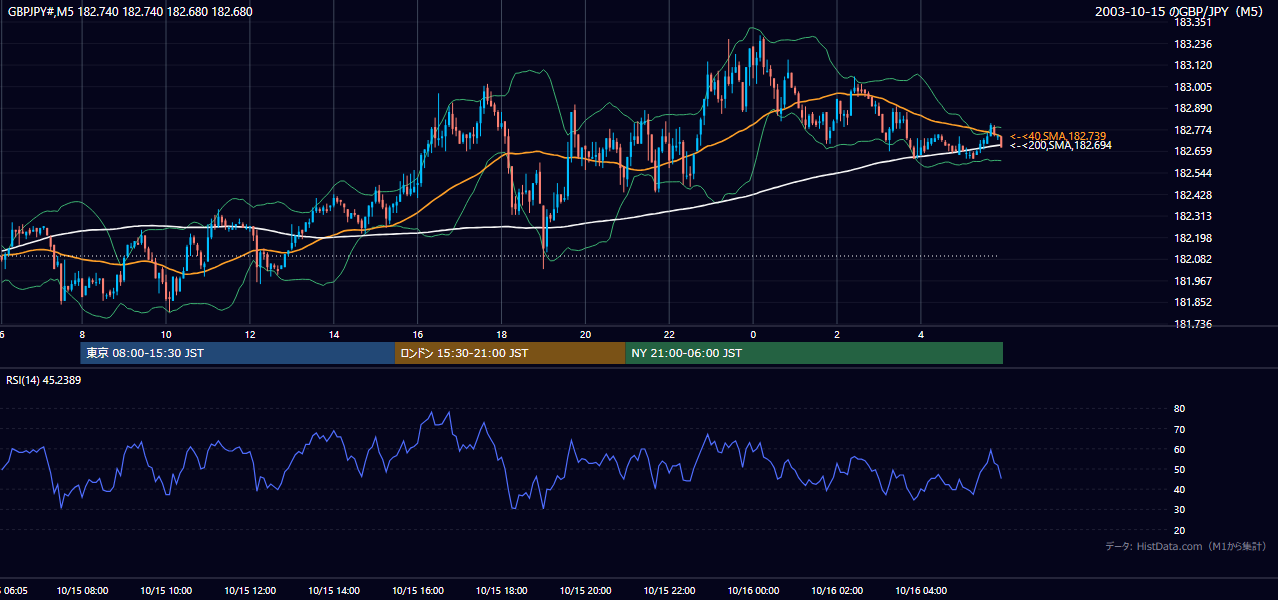This screenshot has width=1278, height=600.
Task: Select the NY 21:00-06:00 JST session bar
Action: (814, 353)
